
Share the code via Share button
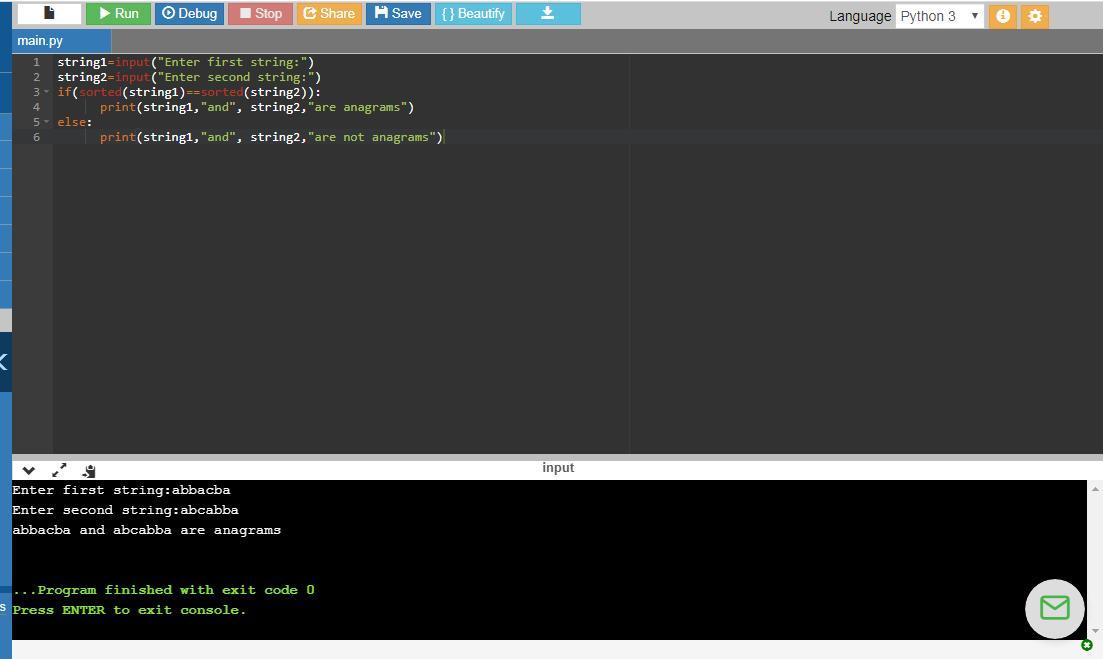328,14
